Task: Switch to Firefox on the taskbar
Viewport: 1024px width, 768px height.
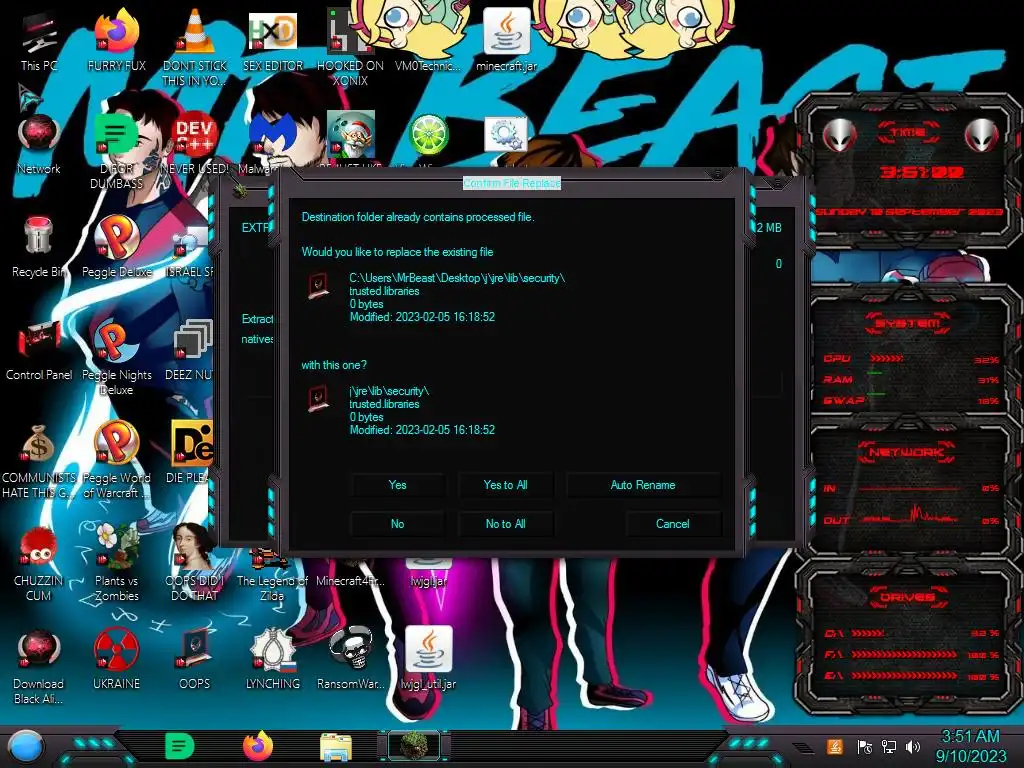Action: tap(258, 746)
